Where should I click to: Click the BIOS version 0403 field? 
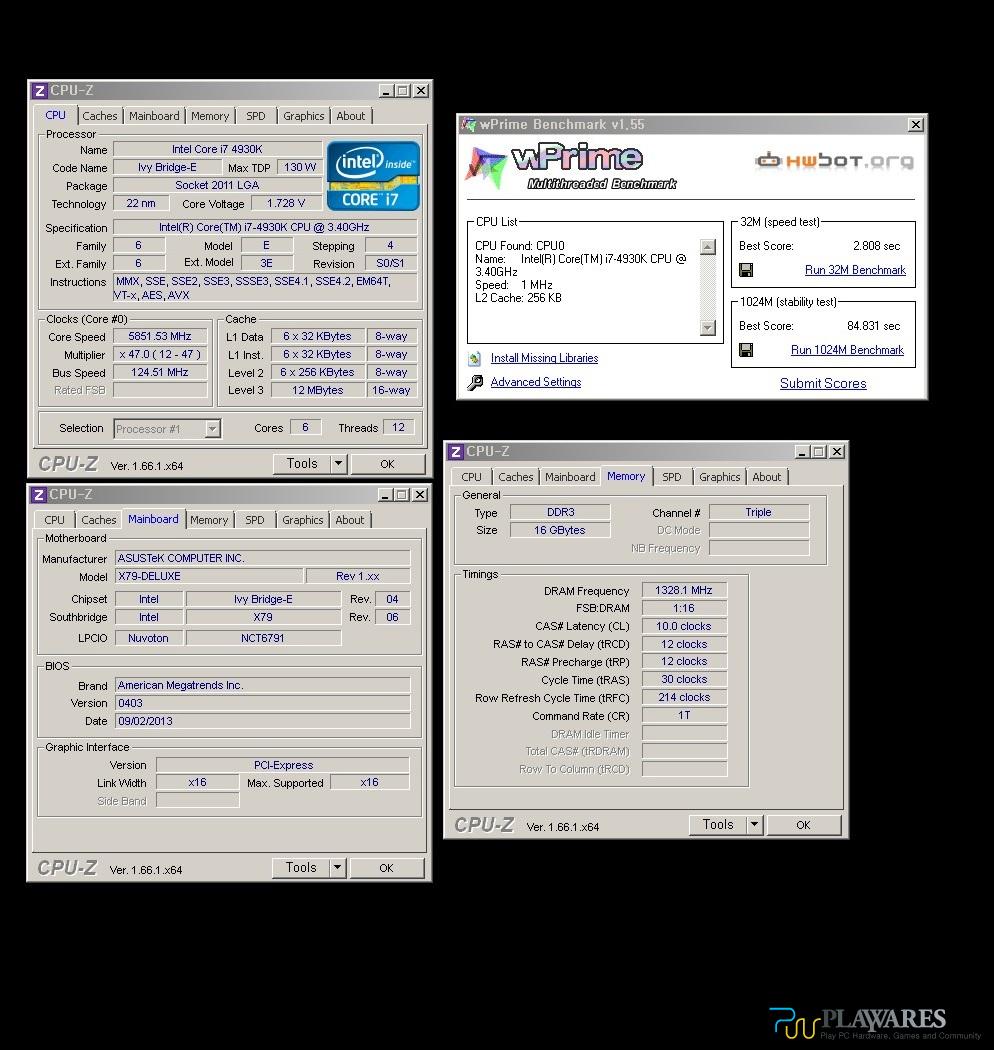(263, 703)
